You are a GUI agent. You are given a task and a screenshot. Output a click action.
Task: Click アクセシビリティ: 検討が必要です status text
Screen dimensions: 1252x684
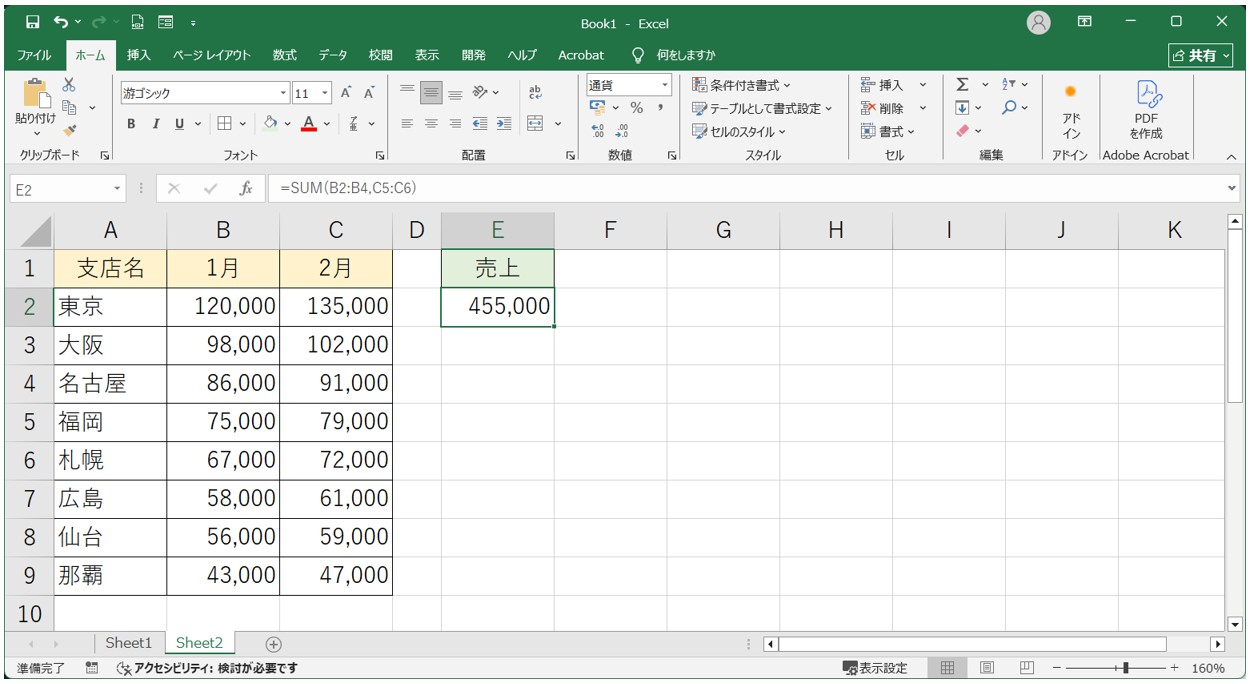tap(207, 668)
